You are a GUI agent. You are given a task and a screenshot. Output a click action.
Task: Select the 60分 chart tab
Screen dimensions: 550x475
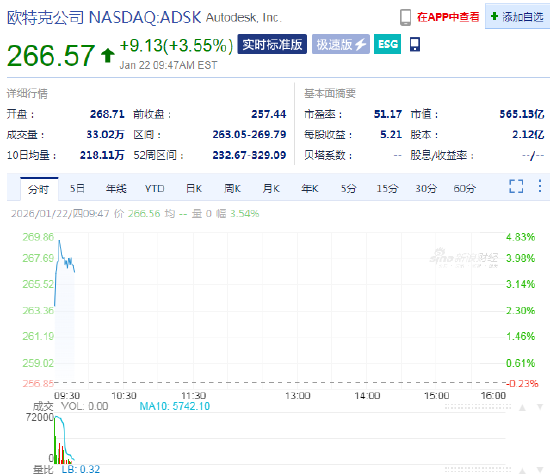click(x=464, y=189)
